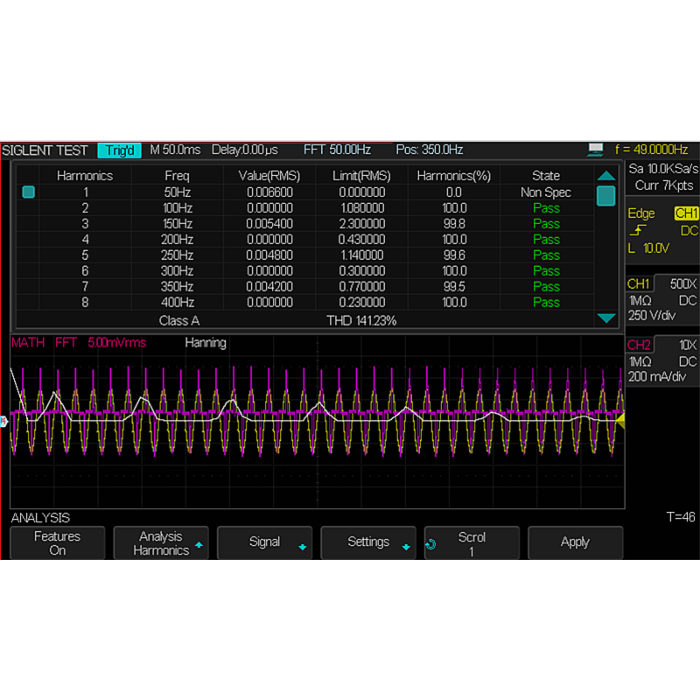Select the row marker on harmonic 1
Image resolution: width=700 pixels, height=700 pixels.
pyautogui.click(x=28, y=192)
